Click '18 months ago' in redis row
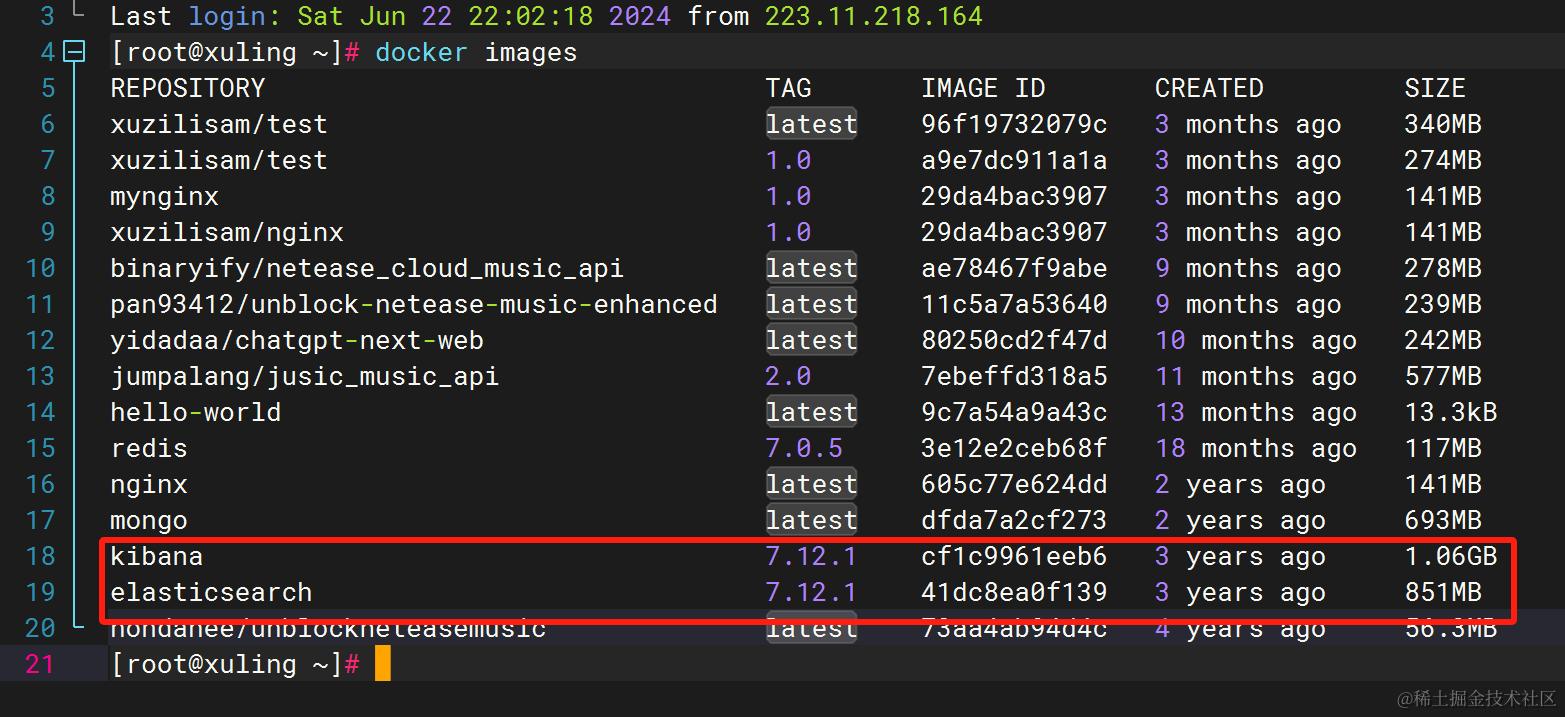Screen dimensions: 1565x717 click(x=1256, y=448)
